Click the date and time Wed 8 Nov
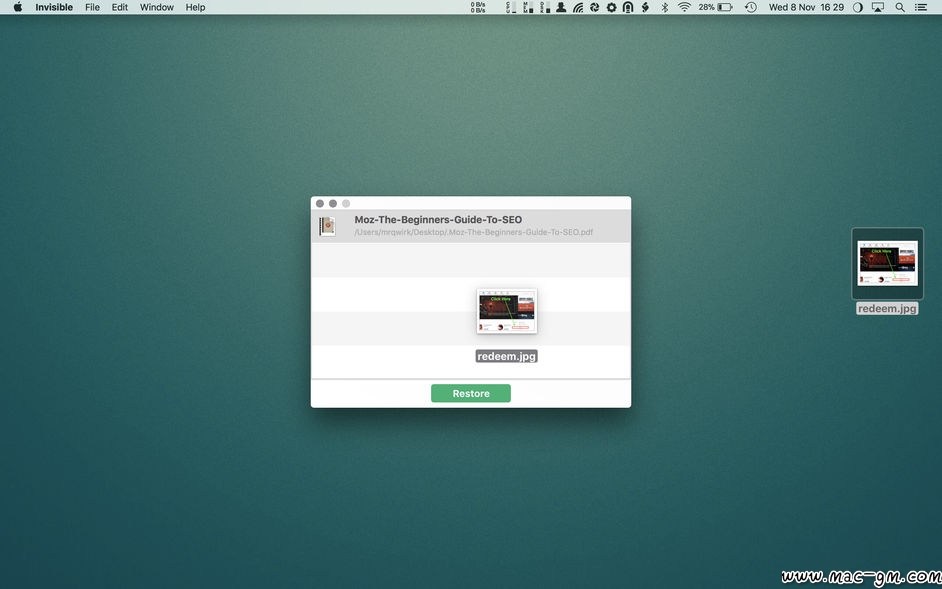942x589 pixels. coord(806,7)
